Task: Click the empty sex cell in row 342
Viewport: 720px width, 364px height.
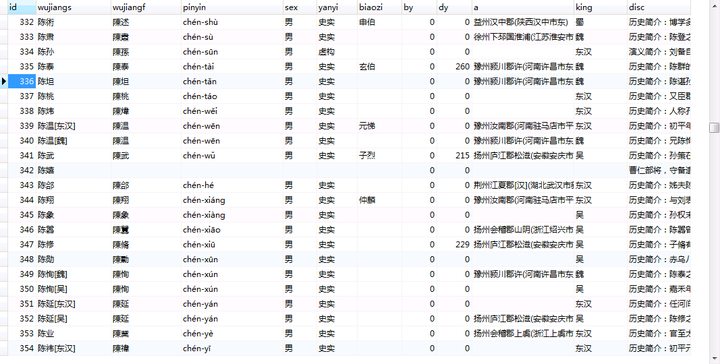Action: (299, 170)
